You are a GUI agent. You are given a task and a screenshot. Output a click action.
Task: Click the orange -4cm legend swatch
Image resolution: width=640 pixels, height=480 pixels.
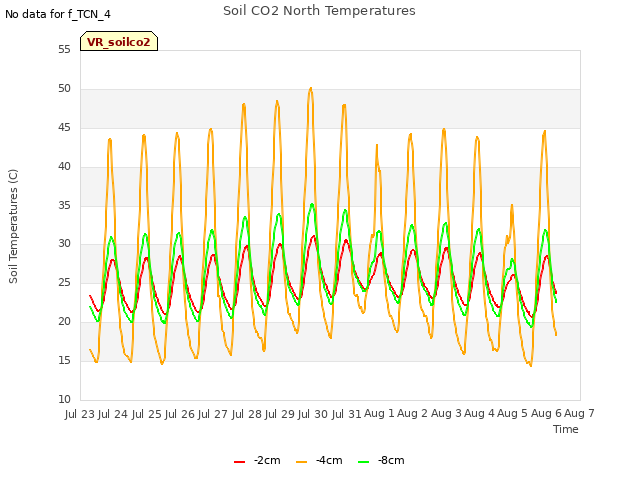coord(301,462)
